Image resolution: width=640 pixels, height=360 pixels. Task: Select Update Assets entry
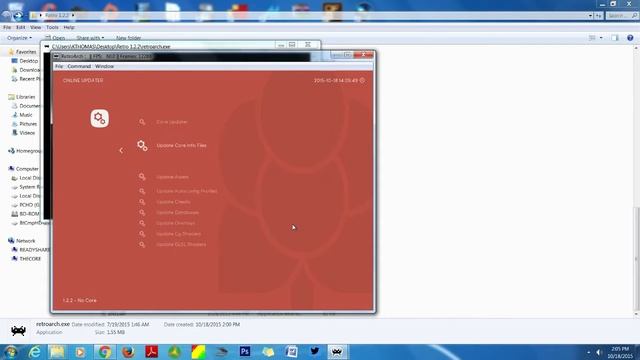[x=172, y=177]
